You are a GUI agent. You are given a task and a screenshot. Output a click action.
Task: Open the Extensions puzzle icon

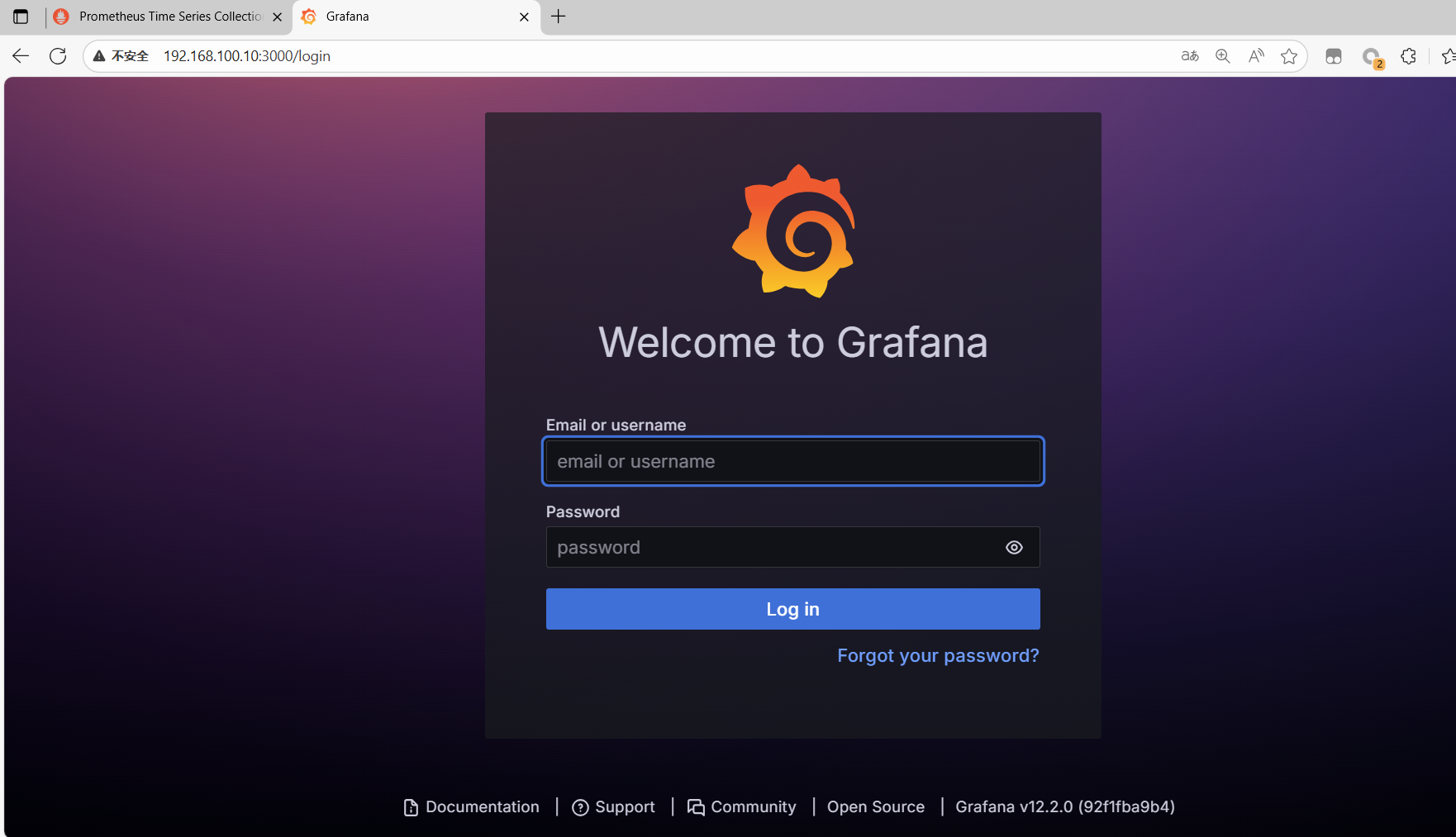point(1409,56)
